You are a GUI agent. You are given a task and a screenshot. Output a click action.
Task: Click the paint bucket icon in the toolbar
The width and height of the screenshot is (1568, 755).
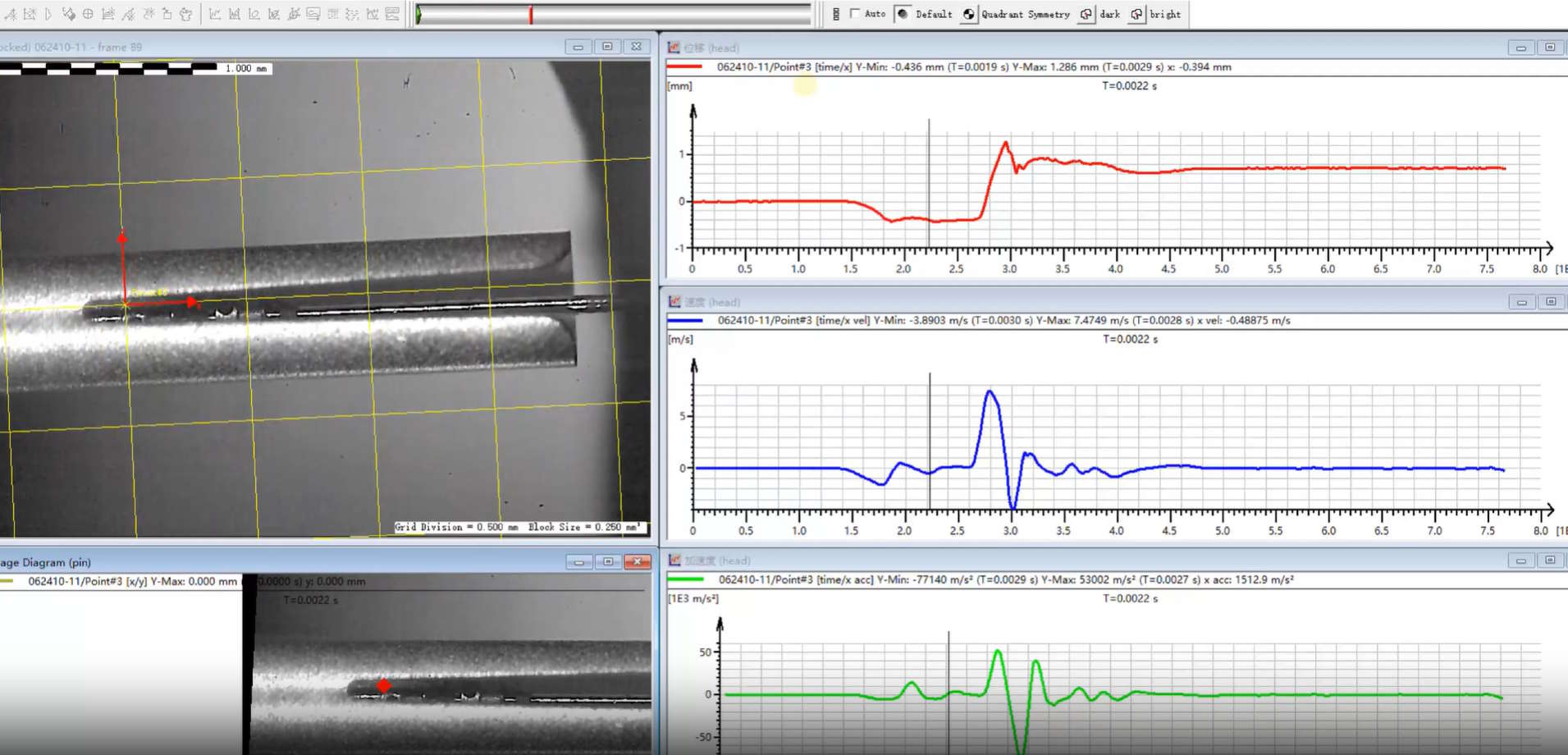tap(69, 14)
